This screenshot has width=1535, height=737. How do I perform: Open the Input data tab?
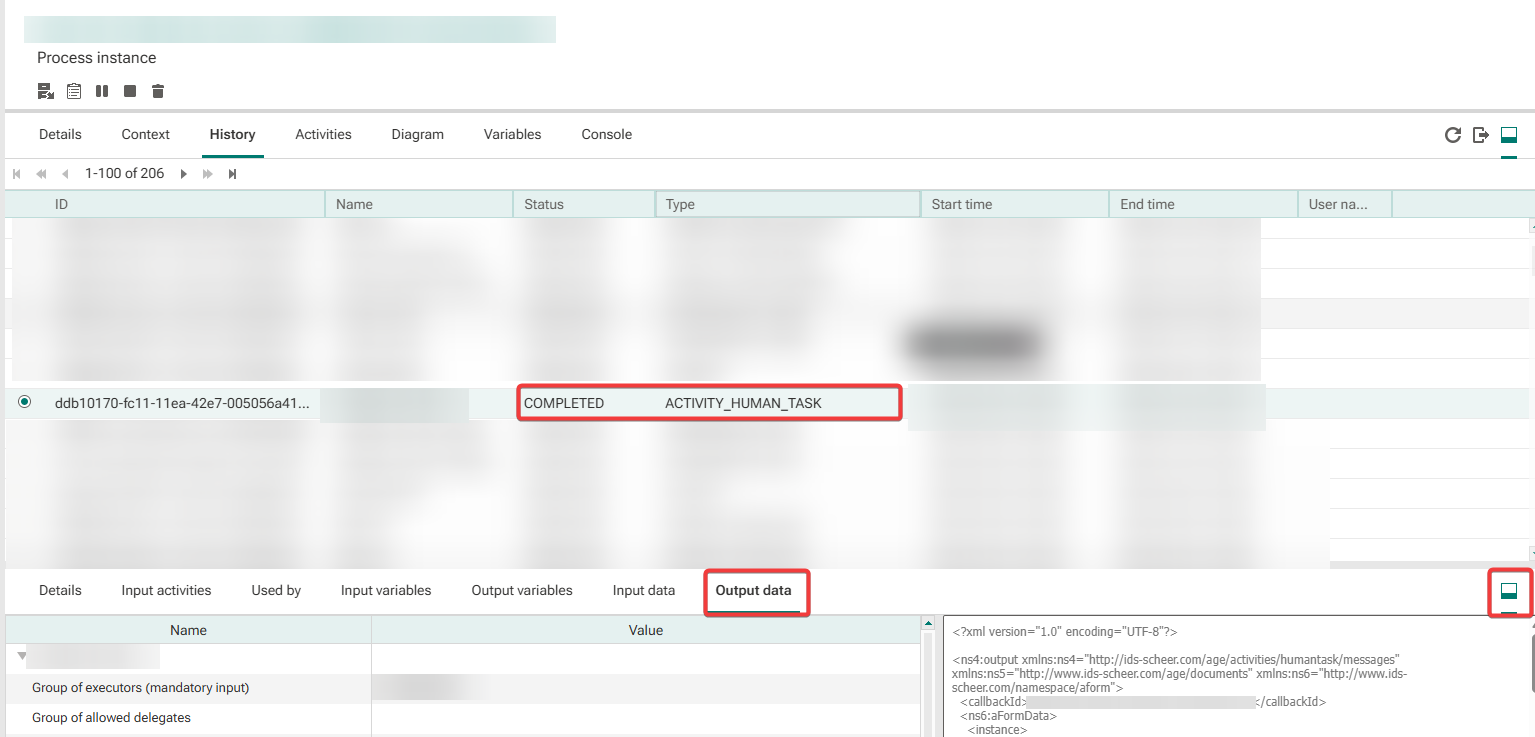point(643,590)
